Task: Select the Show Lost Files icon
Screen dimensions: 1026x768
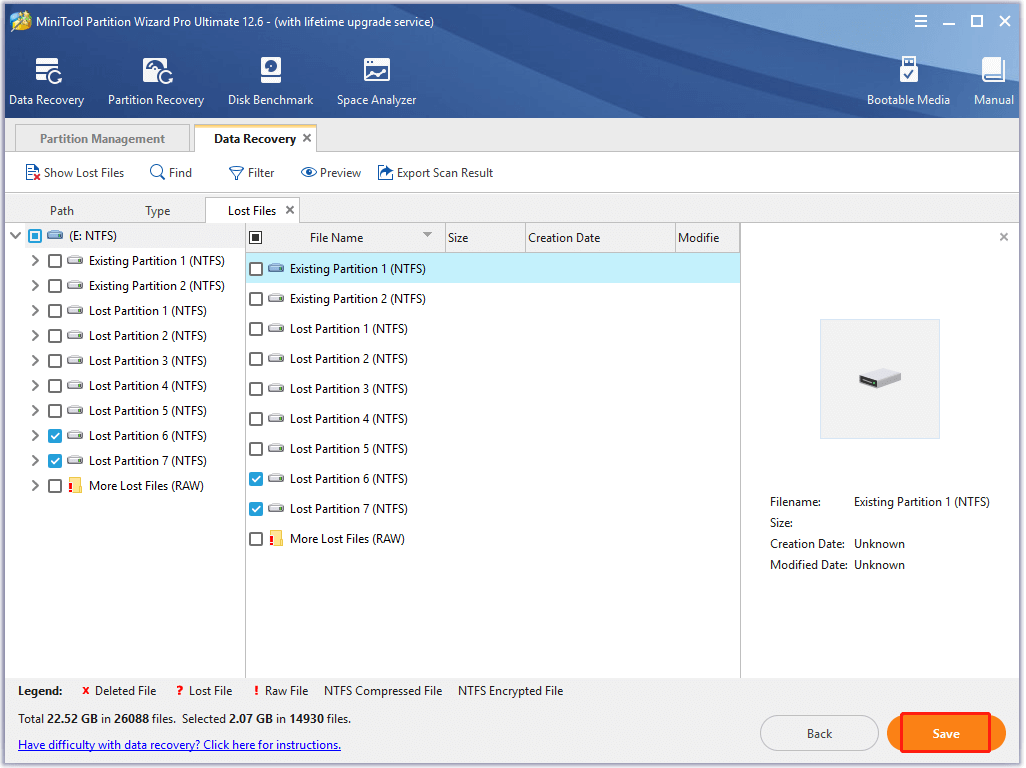Action: pos(32,173)
